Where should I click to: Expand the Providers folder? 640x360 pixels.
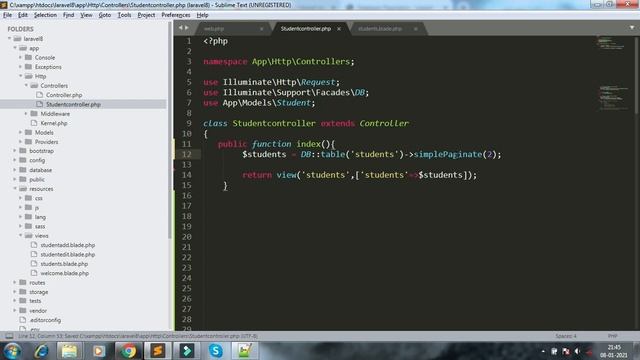click(20, 142)
